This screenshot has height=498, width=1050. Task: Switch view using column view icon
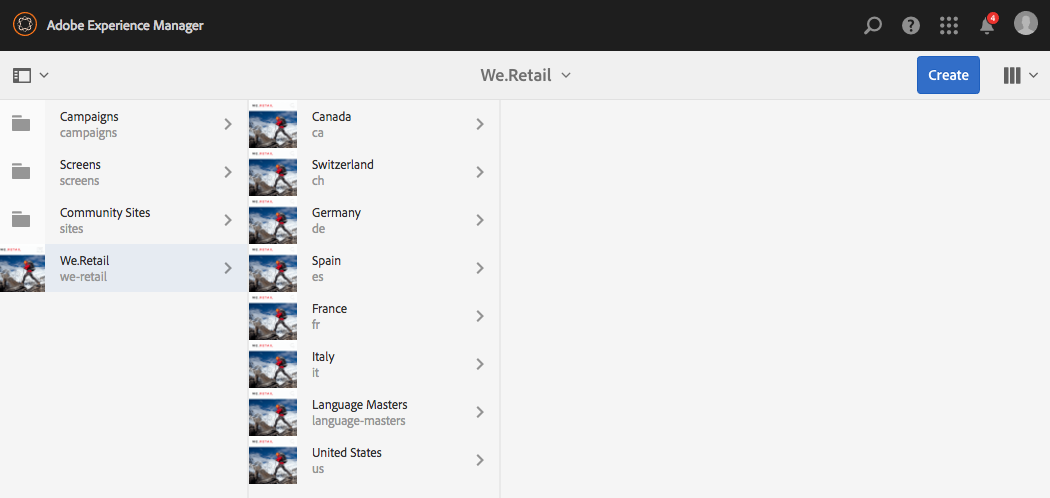pos(1012,75)
